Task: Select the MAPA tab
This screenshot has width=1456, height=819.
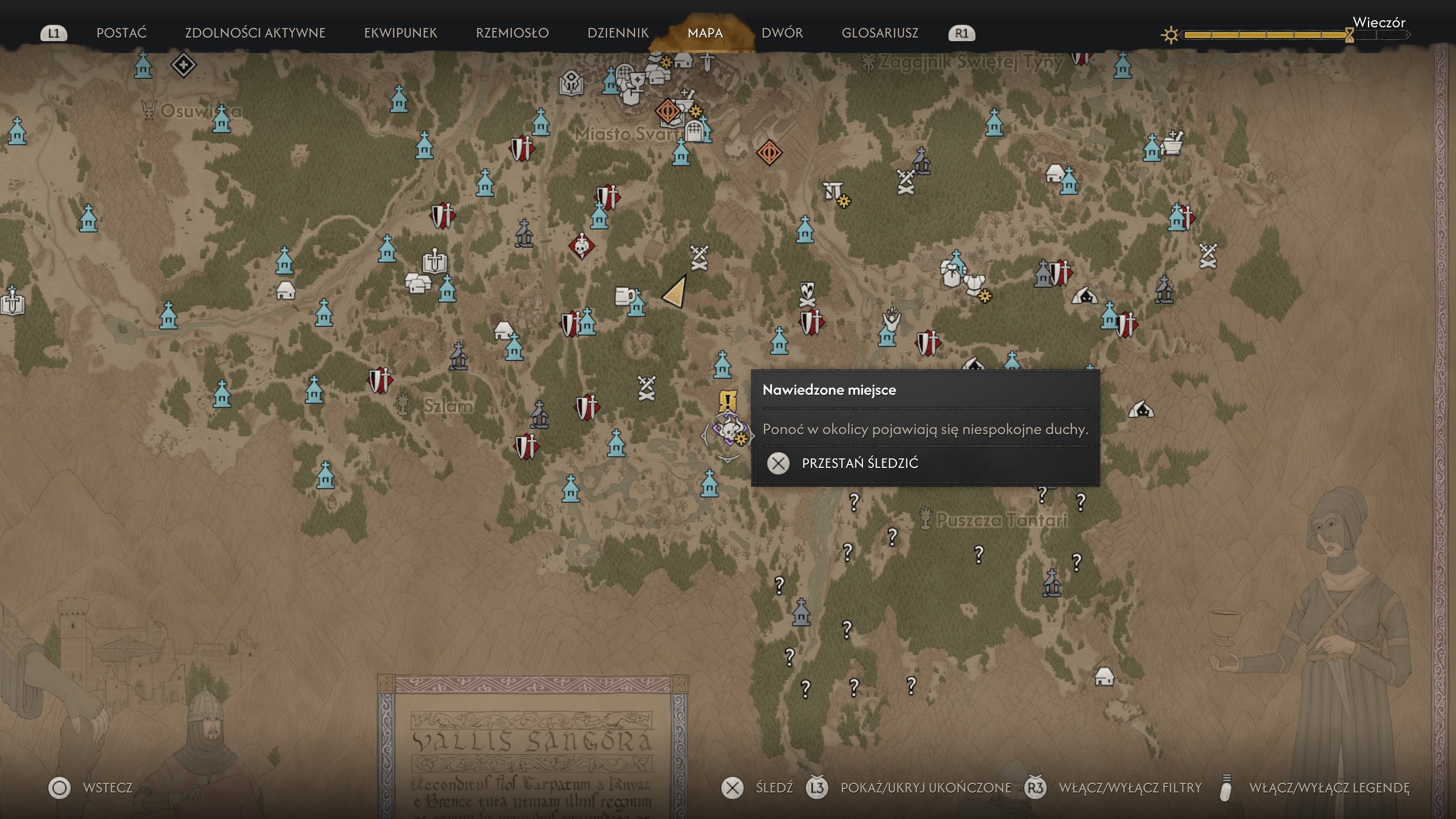Action: [x=705, y=33]
